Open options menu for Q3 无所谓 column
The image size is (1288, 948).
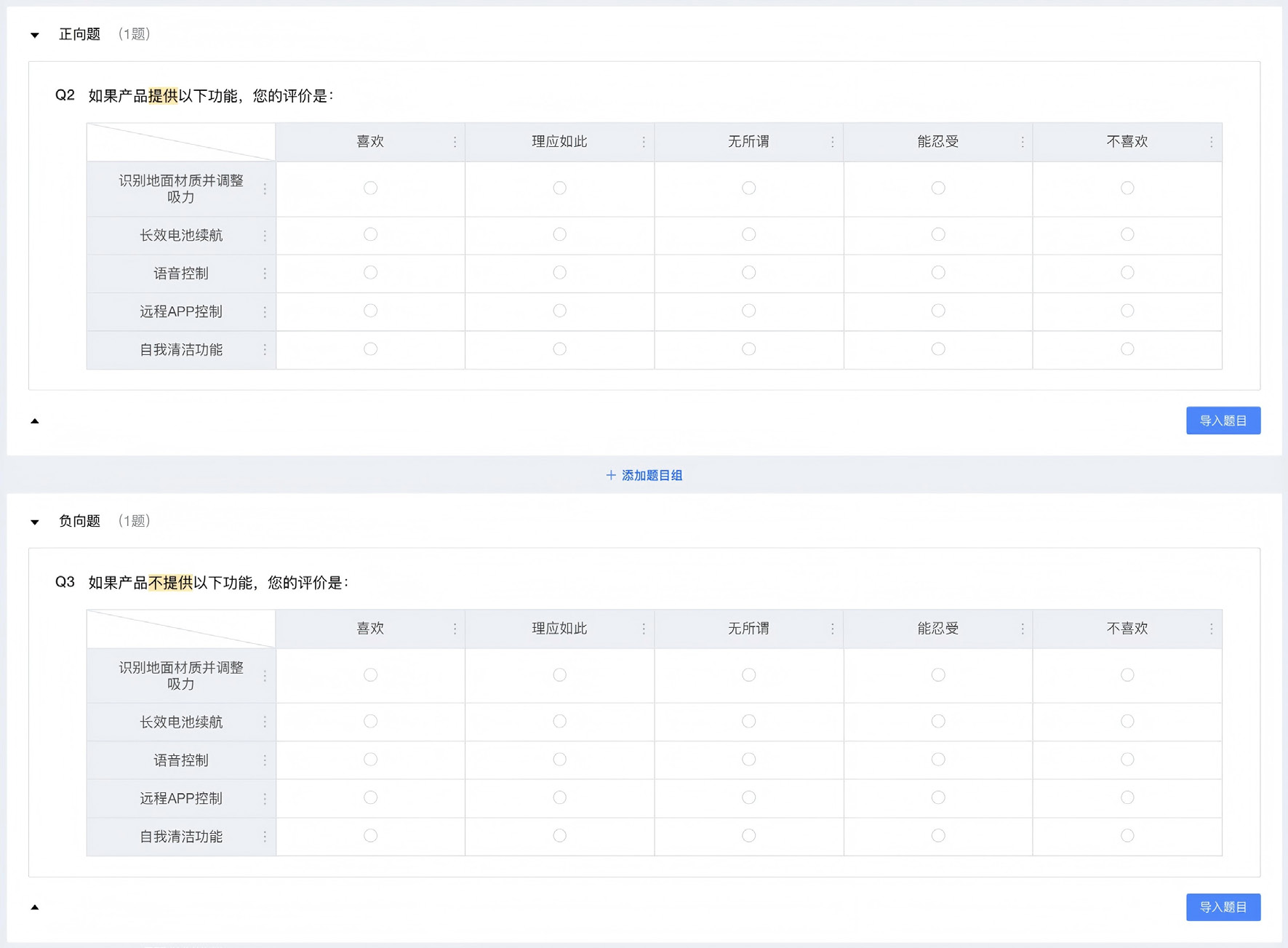click(x=833, y=629)
